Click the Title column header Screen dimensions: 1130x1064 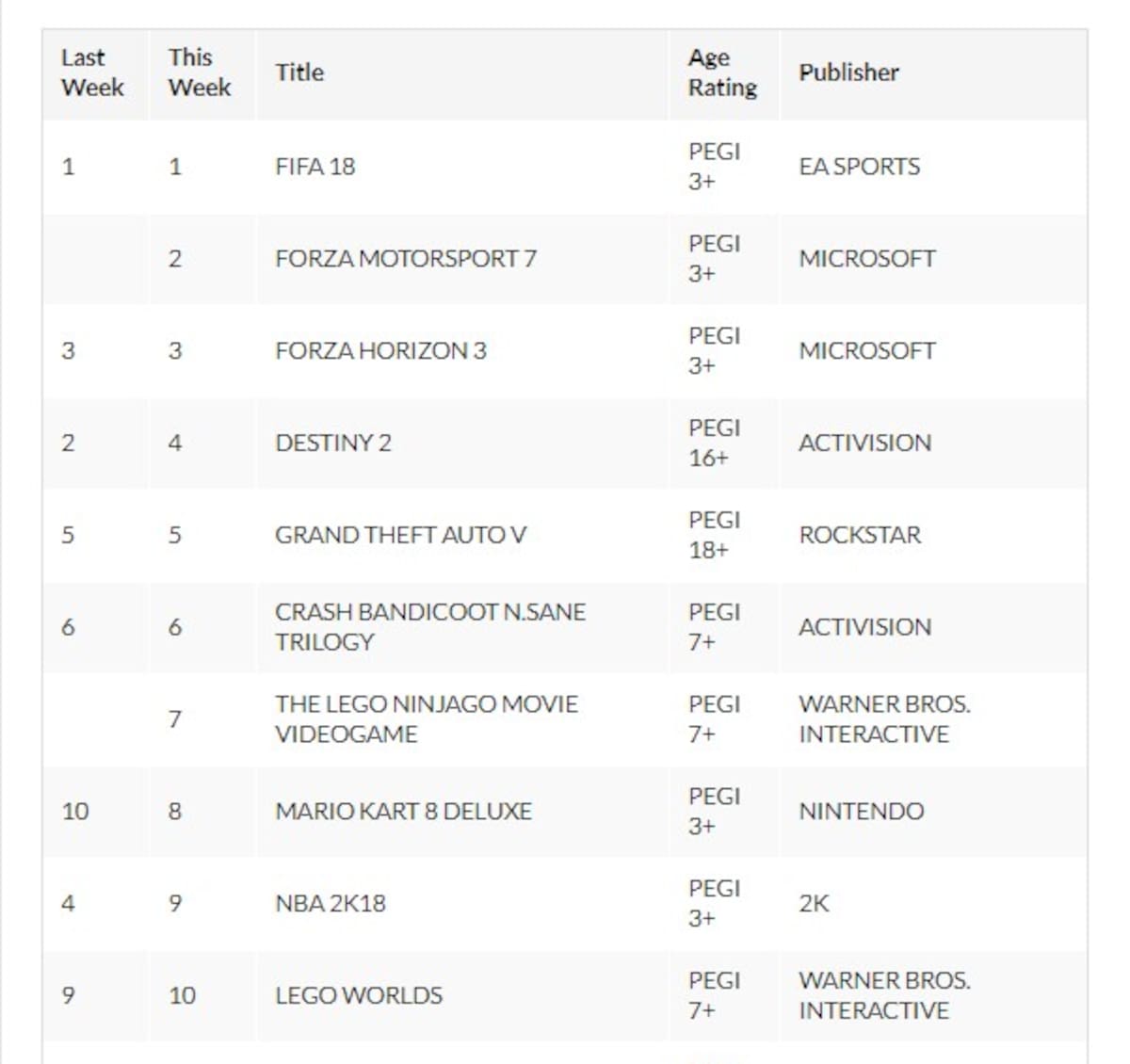(299, 73)
